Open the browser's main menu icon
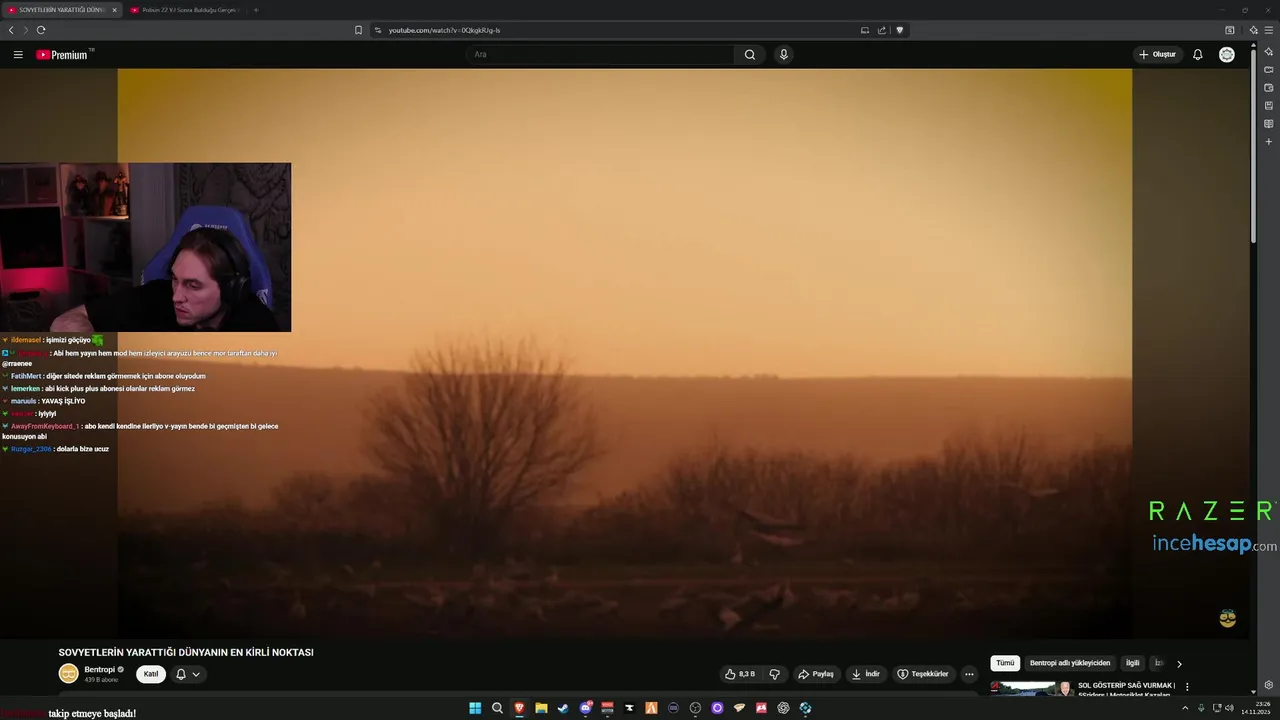1280x720 pixels. (1268, 30)
